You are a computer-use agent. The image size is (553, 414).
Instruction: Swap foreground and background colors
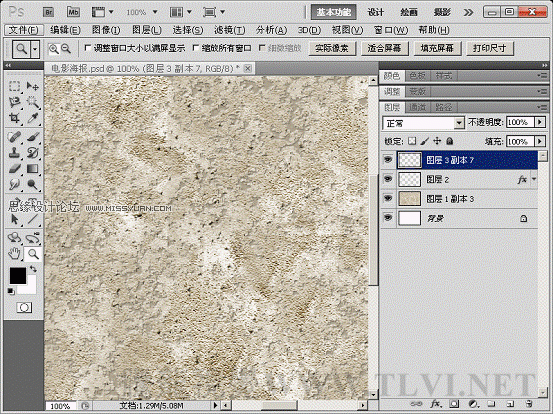33,269
